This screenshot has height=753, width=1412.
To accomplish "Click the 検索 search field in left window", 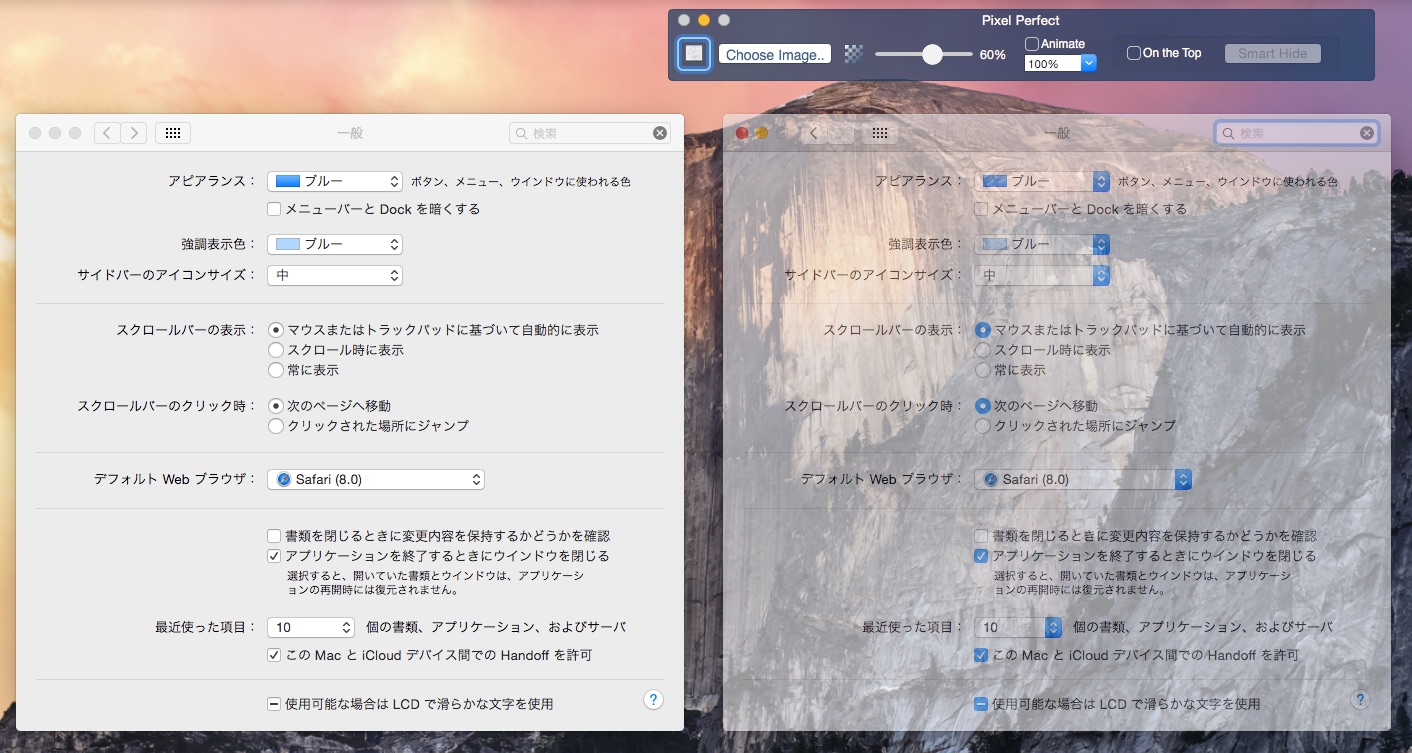I will pyautogui.click(x=590, y=133).
